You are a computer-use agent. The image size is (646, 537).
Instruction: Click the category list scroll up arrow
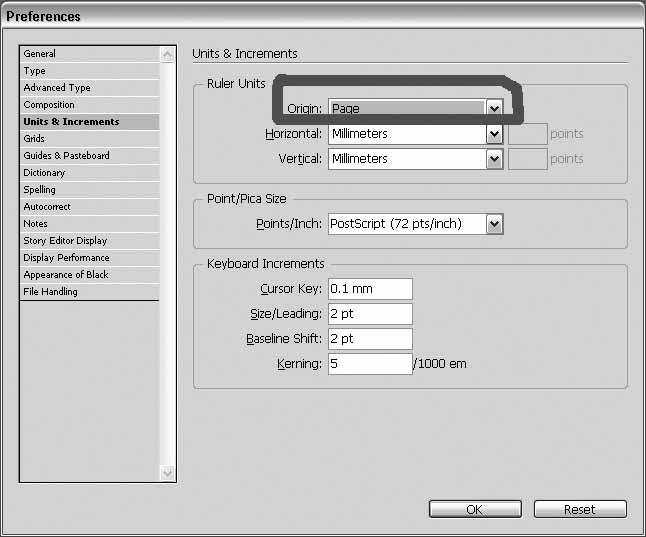pyautogui.click(x=168, y=54)
